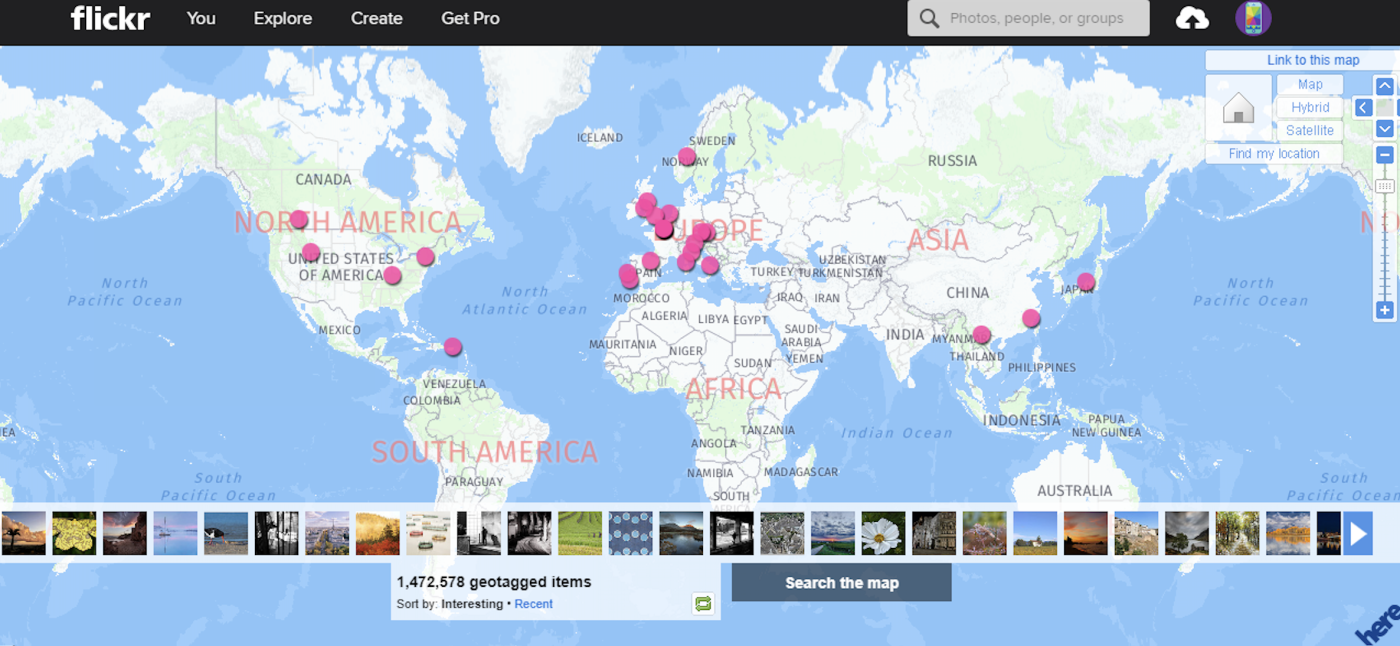Image resolution: width=1400 pixels, height=646 pixels.
Task: Click the home icon on map controls
Action: (1238, 107)
